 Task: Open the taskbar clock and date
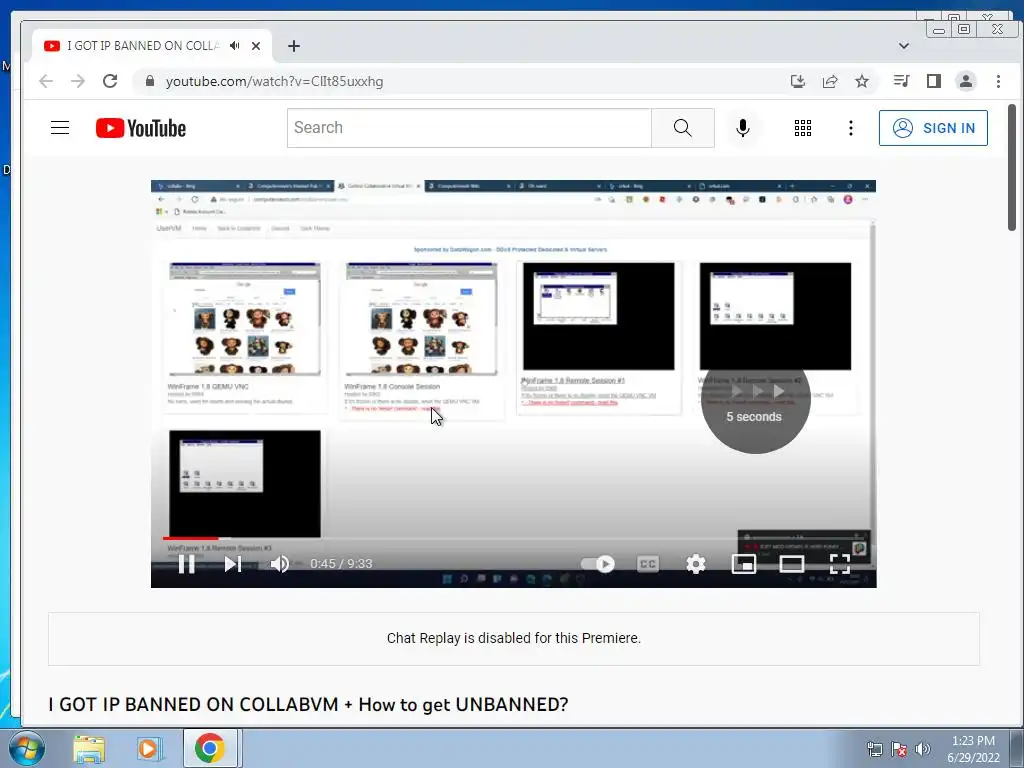[x=973, y=749]
